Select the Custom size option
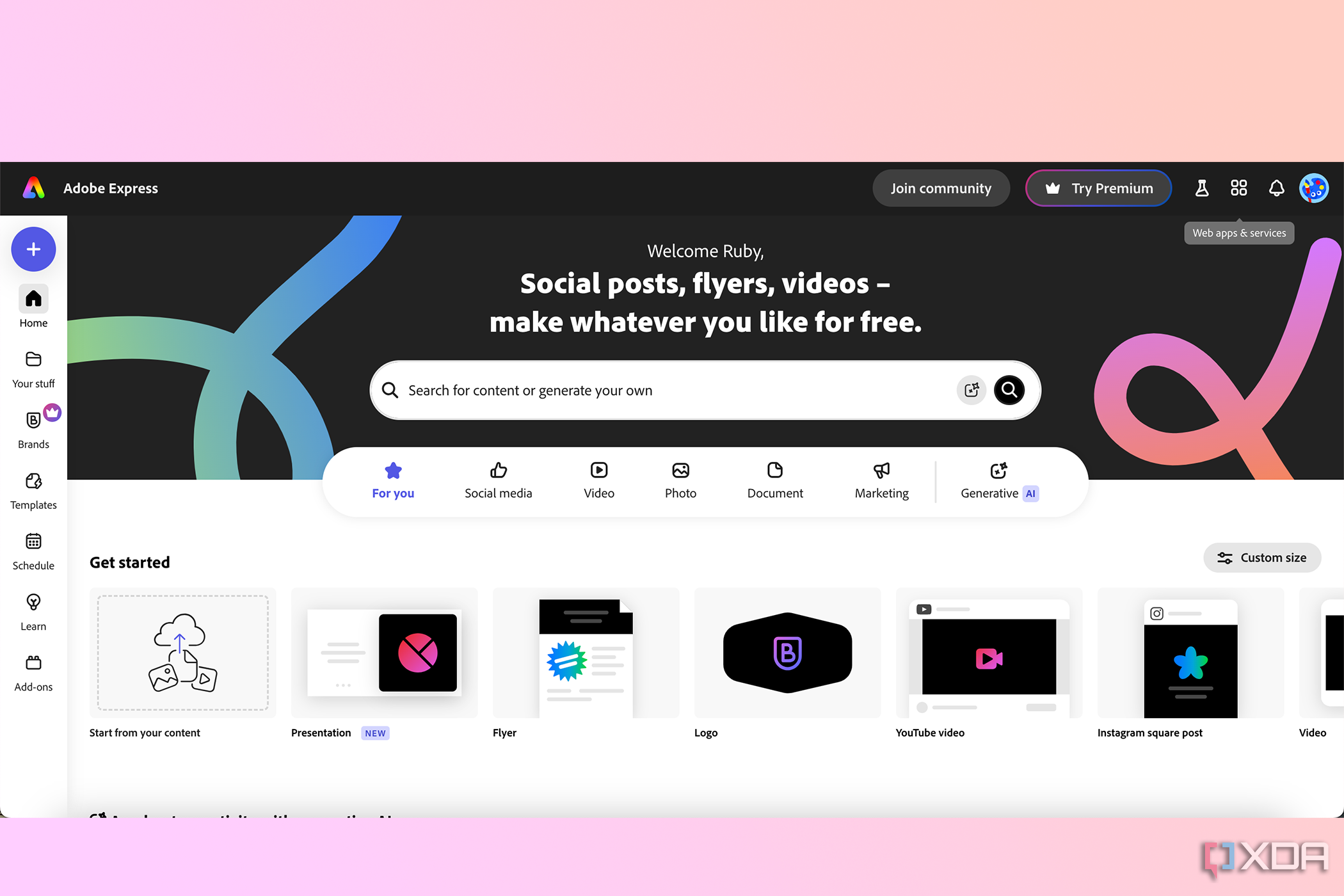Viewport: 1344px width, 896px height. (1263, 556)
